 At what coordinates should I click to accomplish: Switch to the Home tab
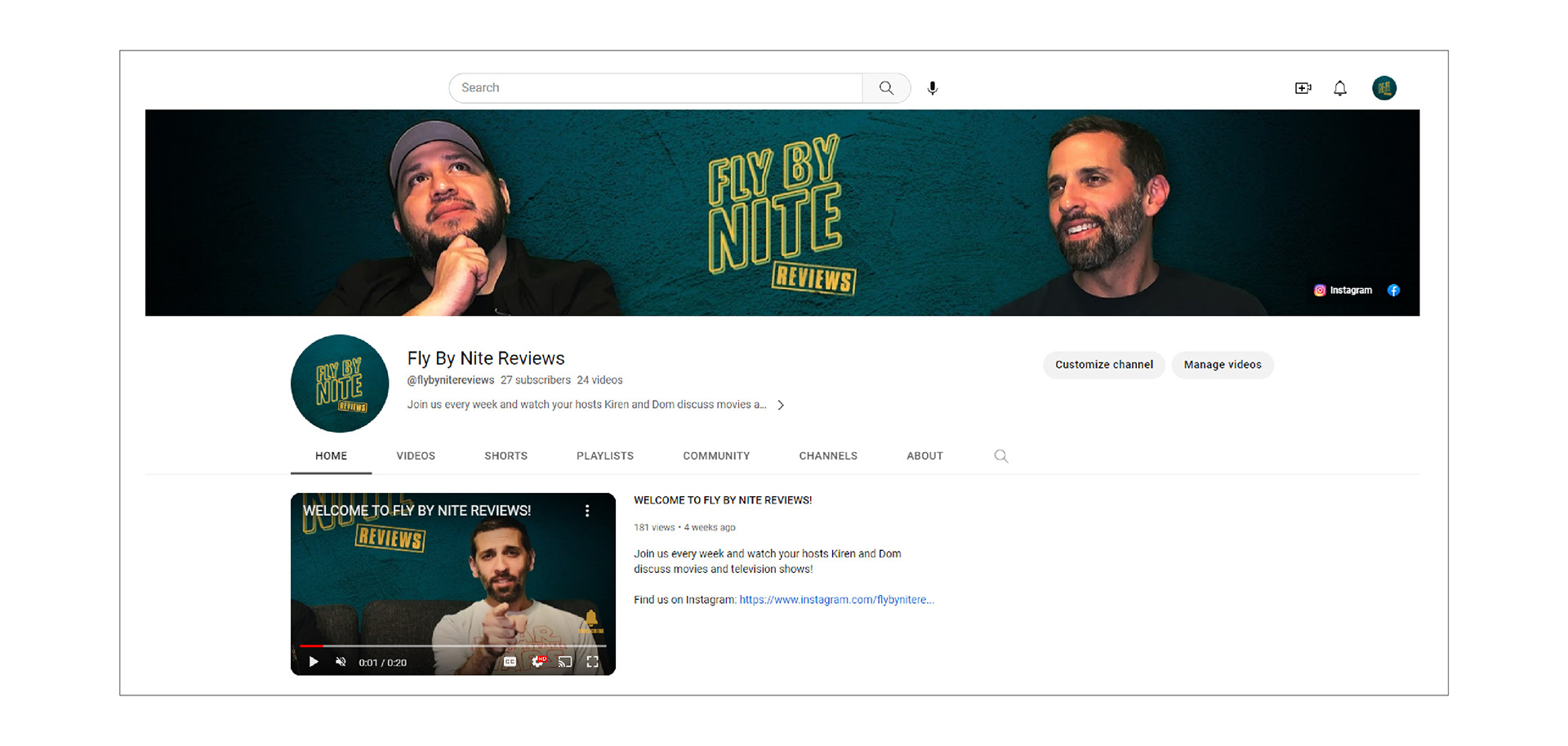[x=331, y=456]
